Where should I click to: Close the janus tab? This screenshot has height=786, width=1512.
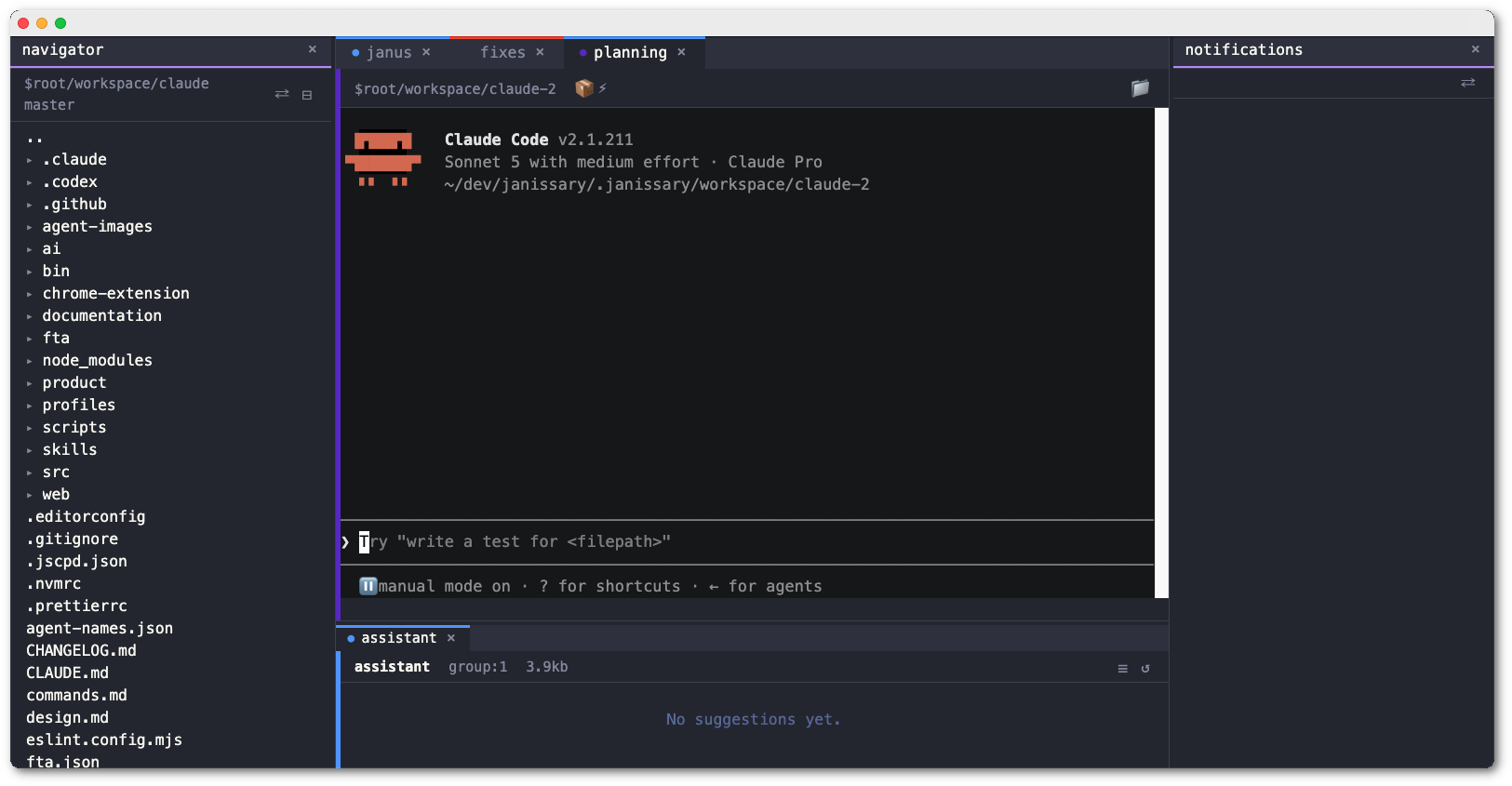click(426, 52)
